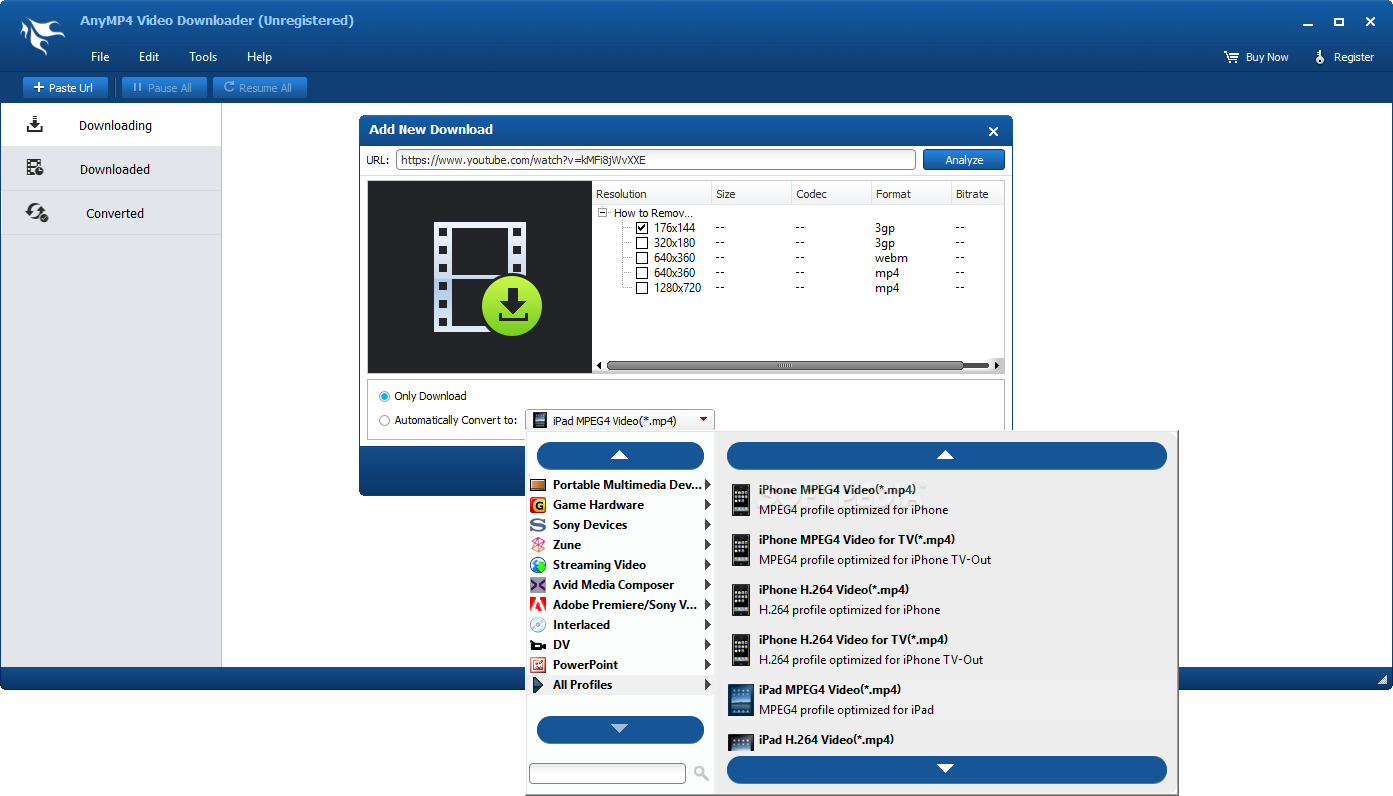Click the Converted arrows icon in sidebar
Image resolution: width=1393 pixels, height=796 pixels.
click(x=37, y=212)
